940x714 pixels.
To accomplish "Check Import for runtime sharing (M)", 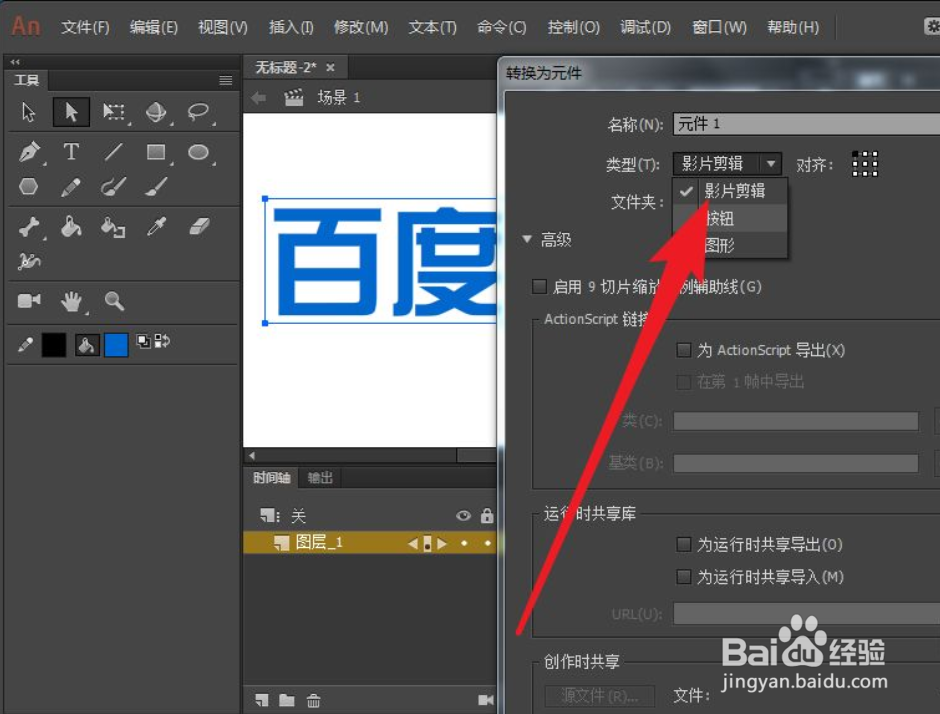I will (683, 577).
